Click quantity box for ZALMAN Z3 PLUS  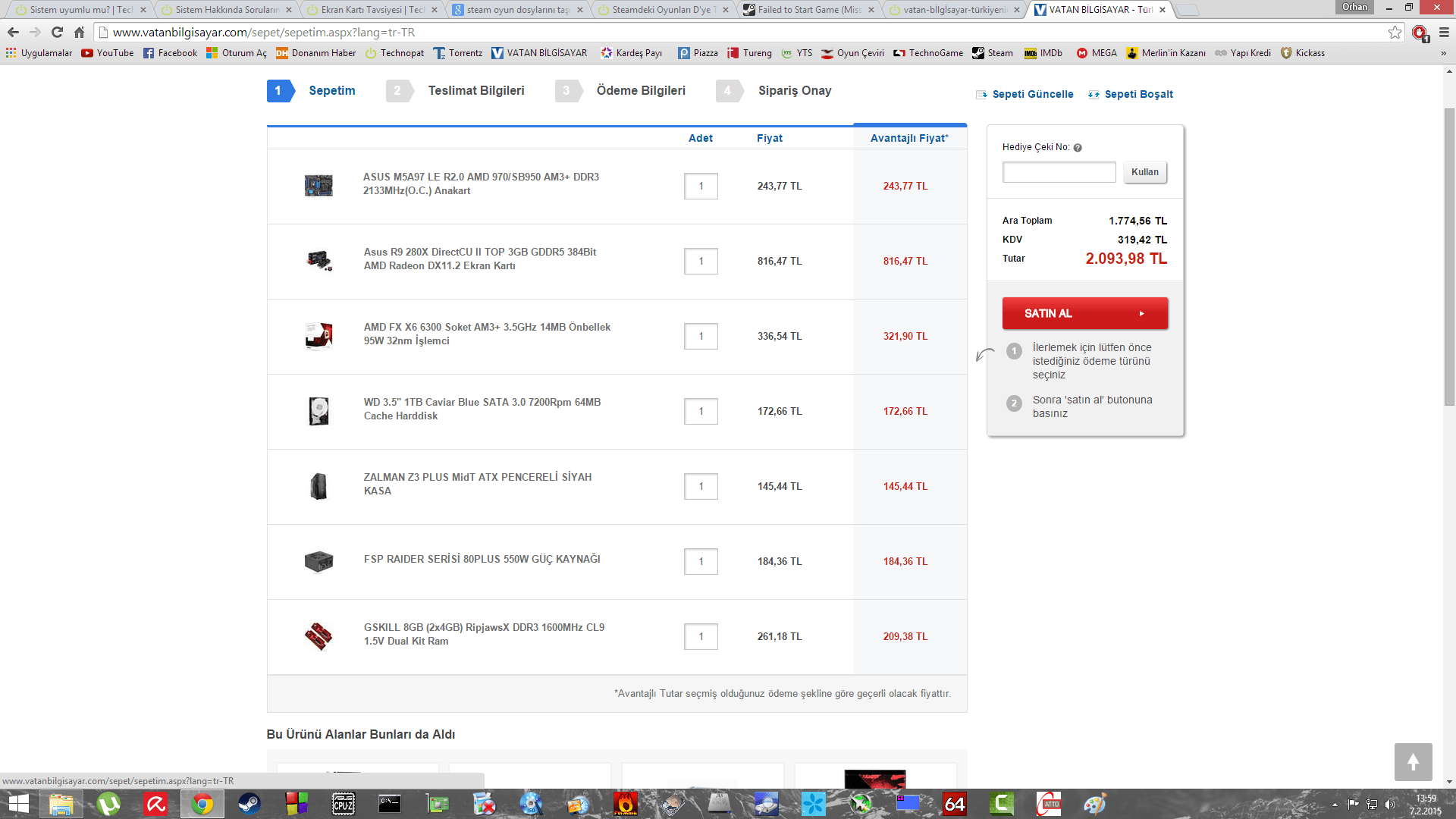[x=701, y=487]
